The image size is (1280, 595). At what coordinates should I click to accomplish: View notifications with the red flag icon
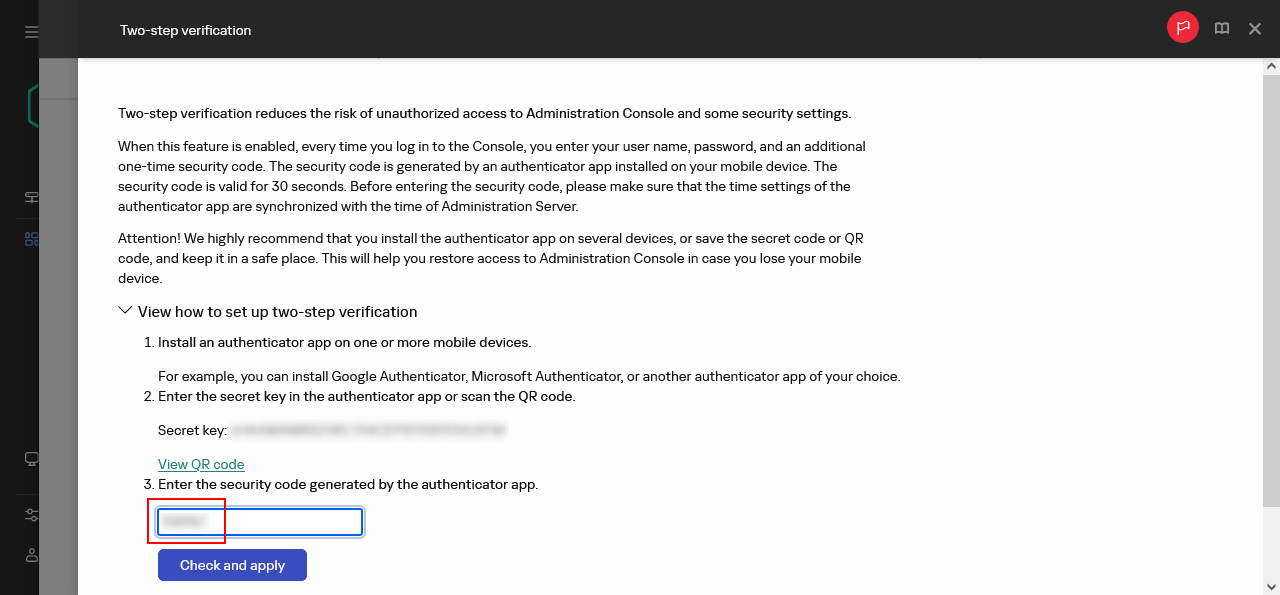[1182, 27]
